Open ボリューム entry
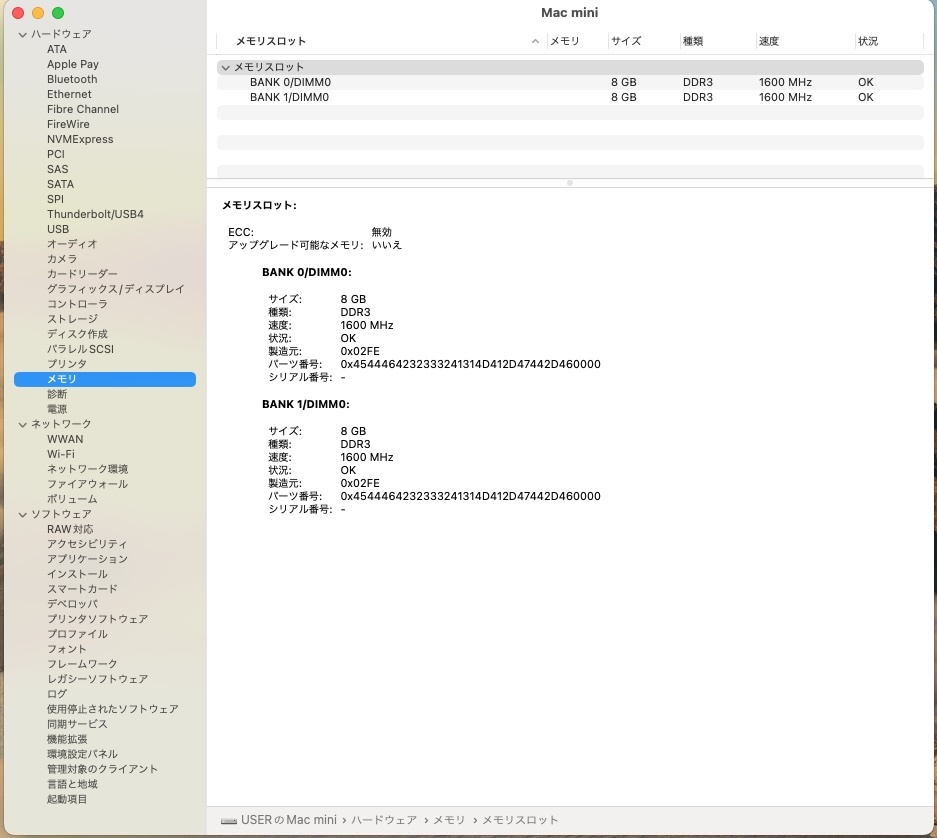Screen dimensions: 937x838 point(72,498)
